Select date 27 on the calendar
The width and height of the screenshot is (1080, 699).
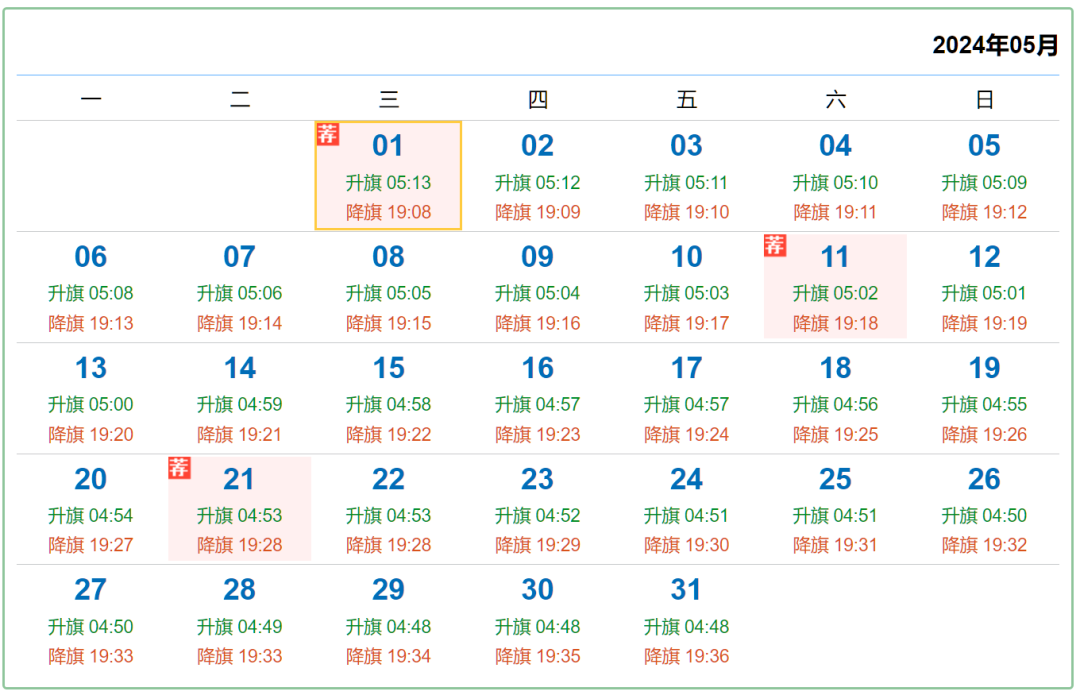click(90, 590)
